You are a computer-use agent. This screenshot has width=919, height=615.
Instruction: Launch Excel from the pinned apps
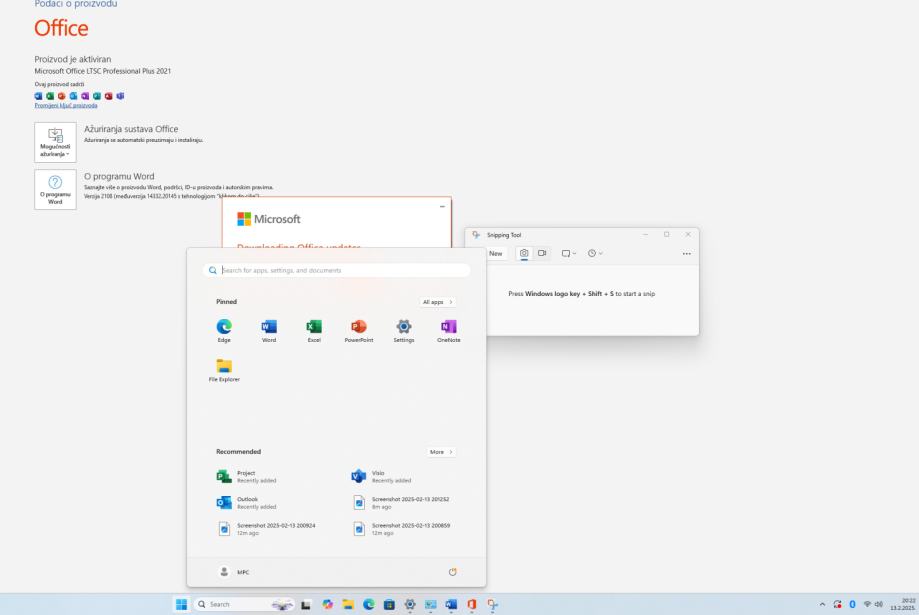tap(314, 330)
